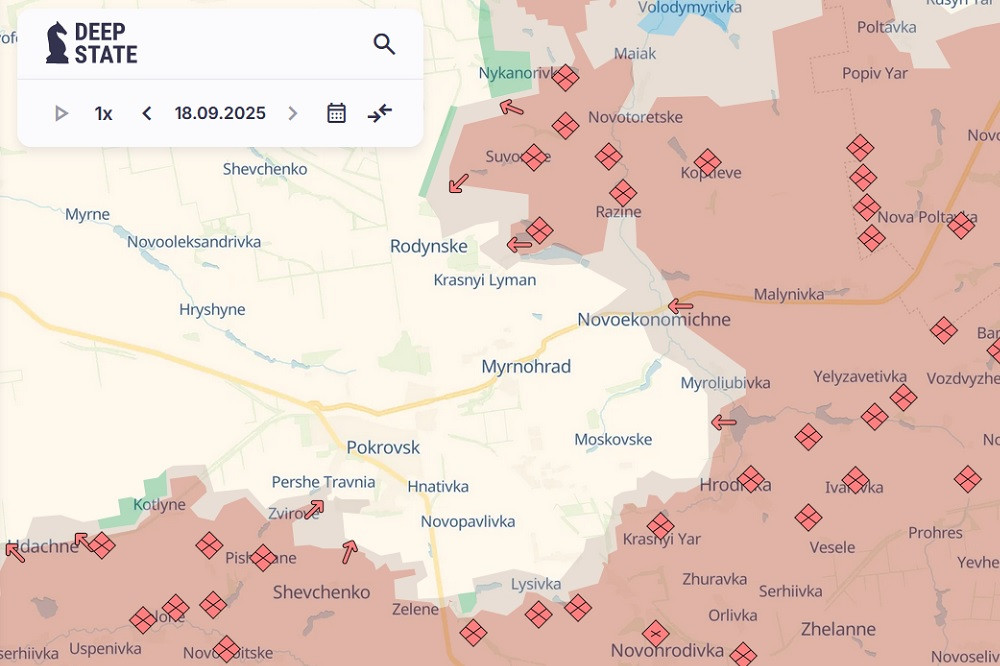Advance to the next date with right chevron
This screenshot has width=1000, height=666.
point(292,113)
